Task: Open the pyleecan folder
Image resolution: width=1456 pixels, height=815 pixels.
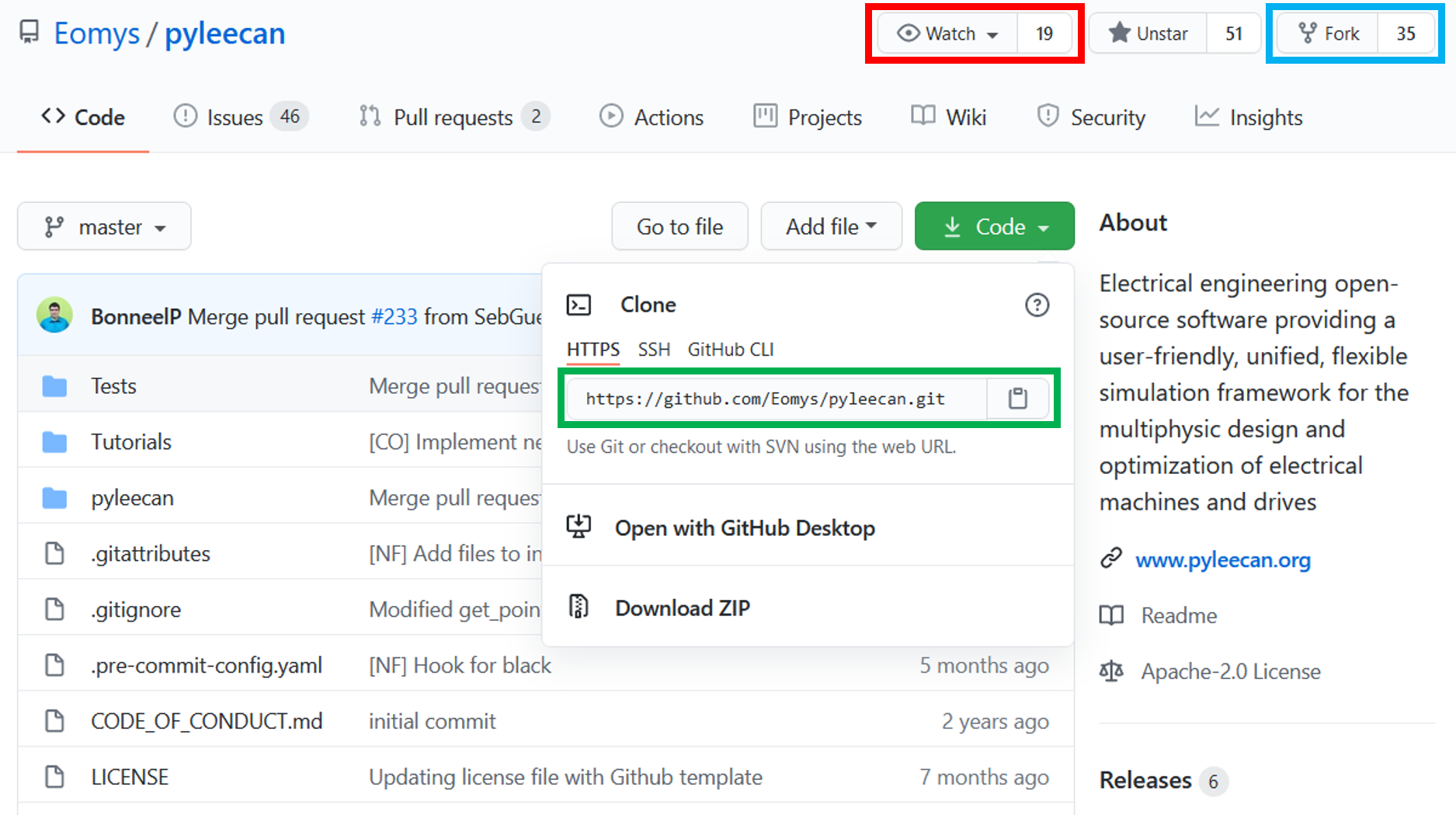Action: click(x=132, y=498)
